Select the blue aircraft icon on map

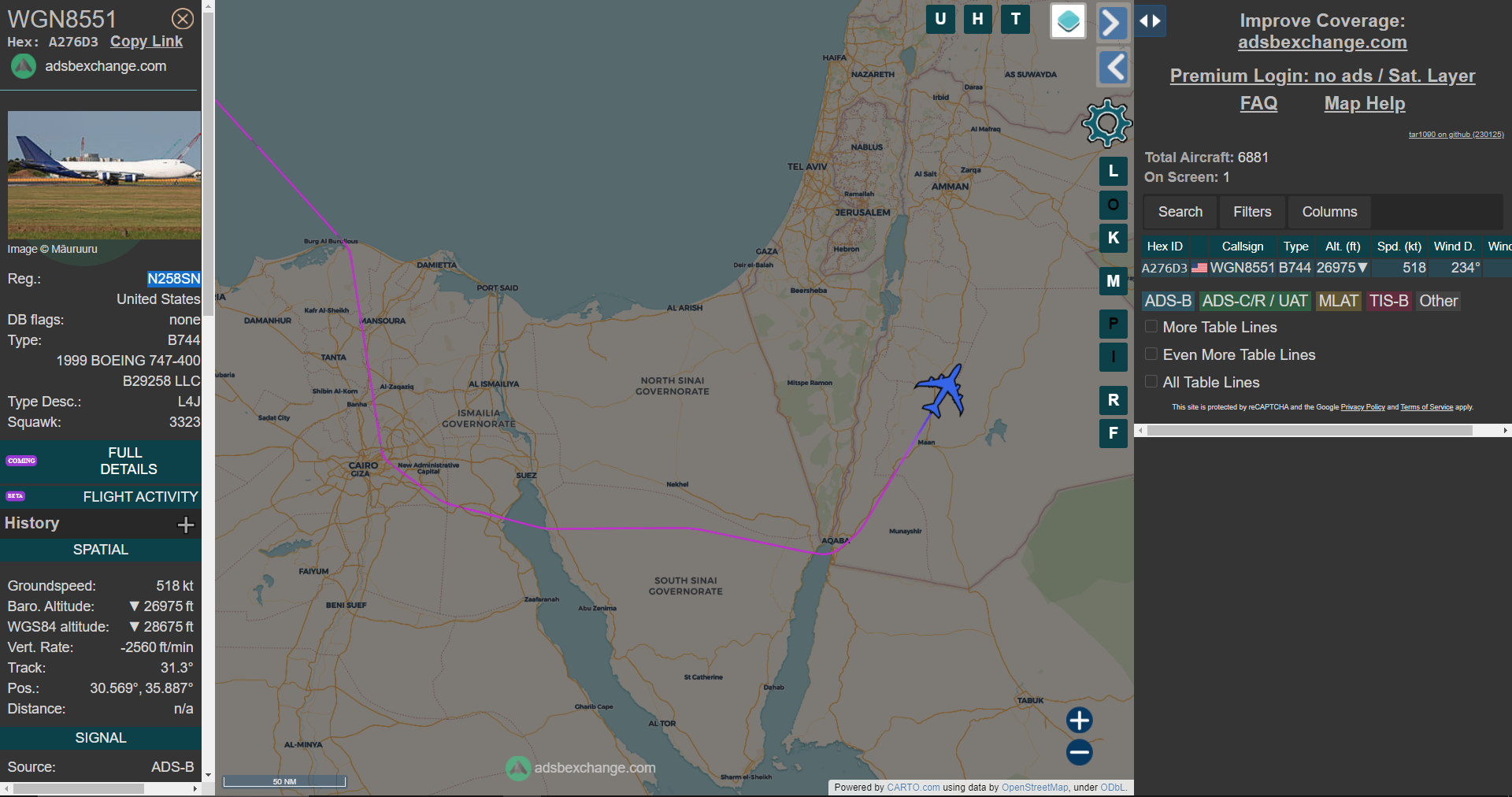pyautogui.click(x=942, y=391)
